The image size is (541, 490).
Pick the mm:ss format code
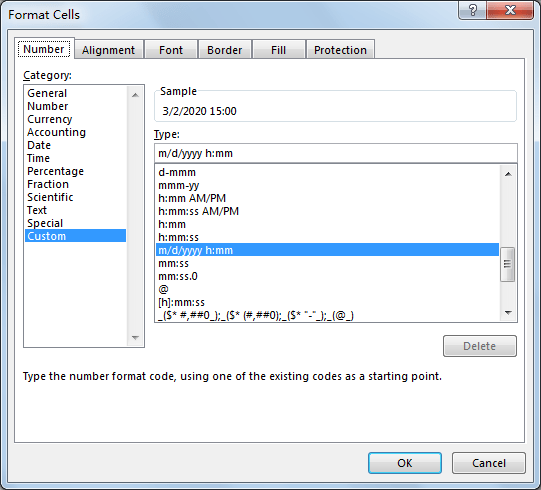point(327,263)
